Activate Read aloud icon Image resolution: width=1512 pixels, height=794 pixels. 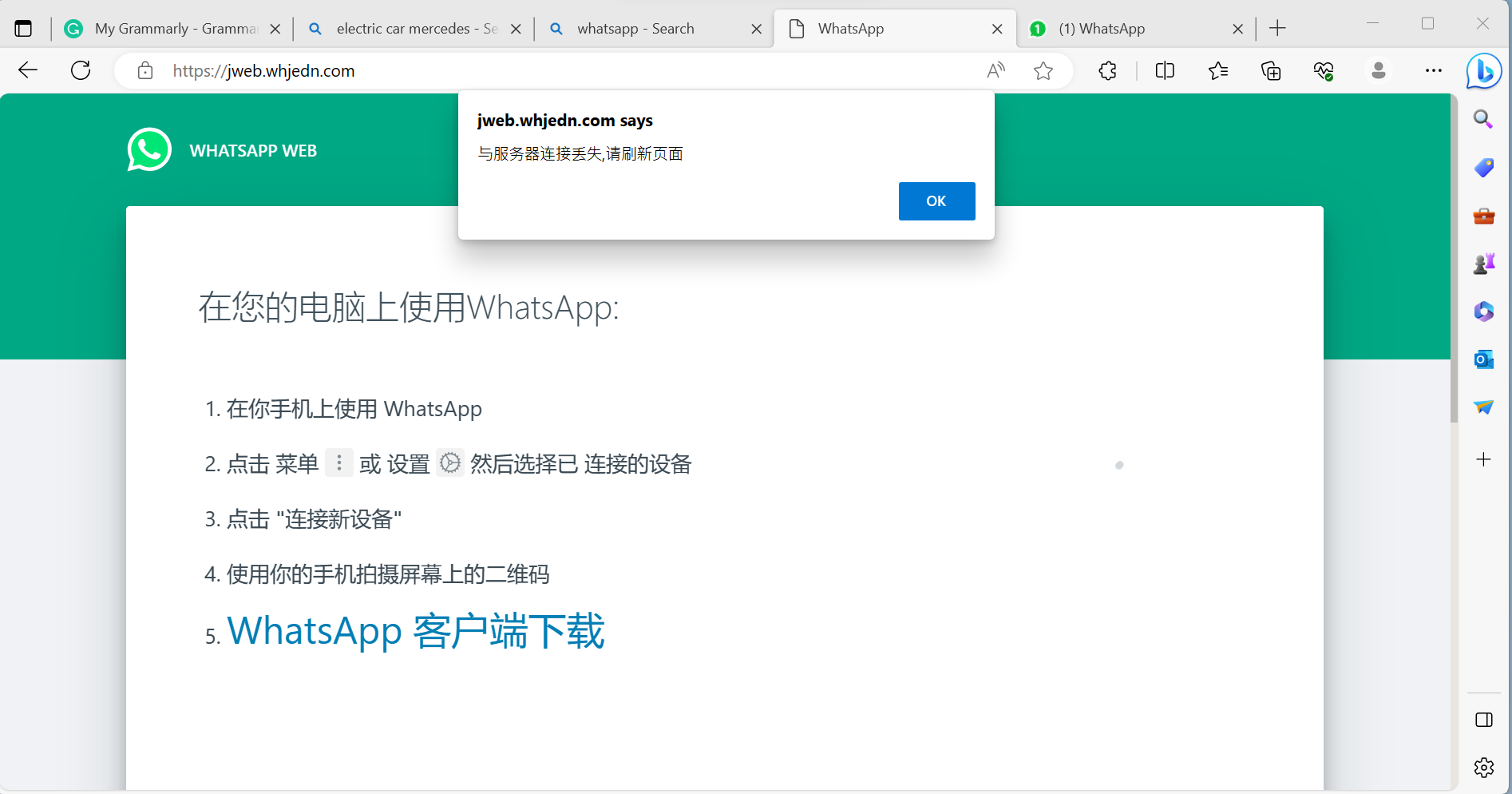995,70
